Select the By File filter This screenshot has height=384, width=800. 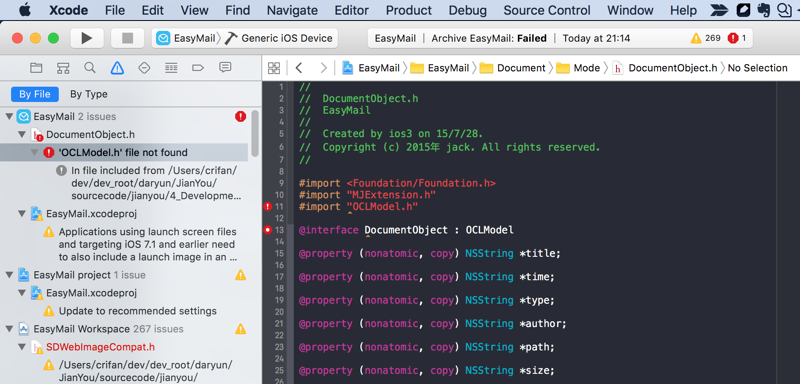[x=35, y=94]
